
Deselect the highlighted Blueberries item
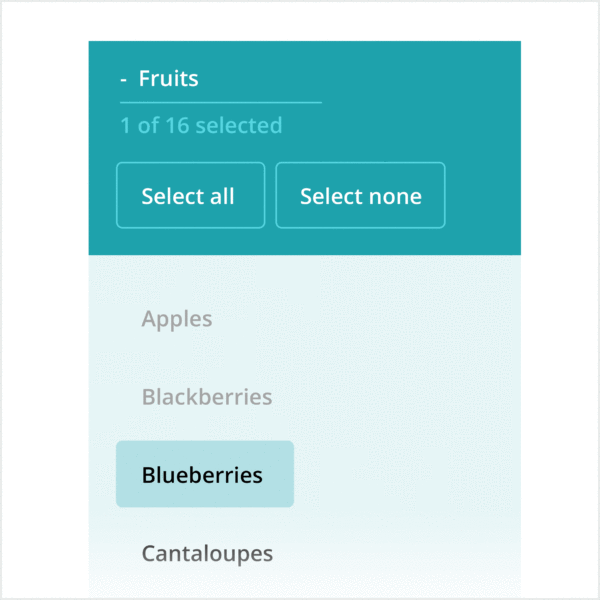pyautogui.click(x=204, y=474)
